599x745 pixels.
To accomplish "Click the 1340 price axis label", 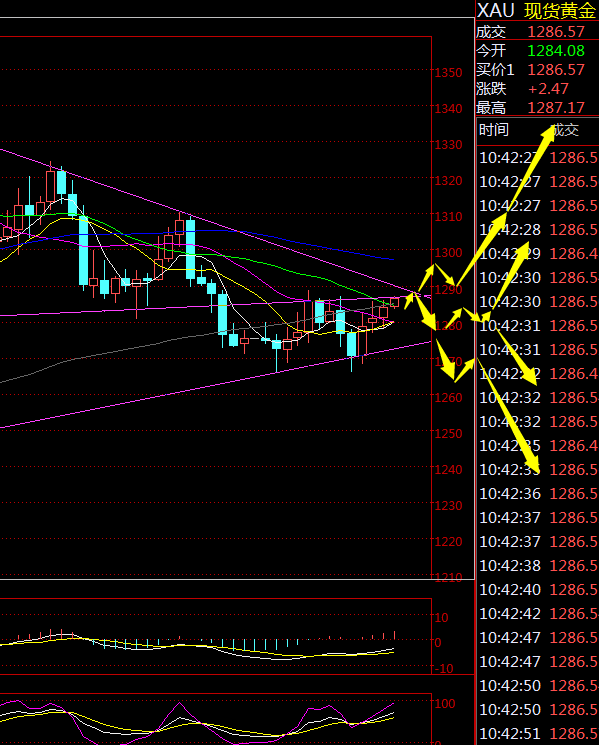I will [448, 109].
